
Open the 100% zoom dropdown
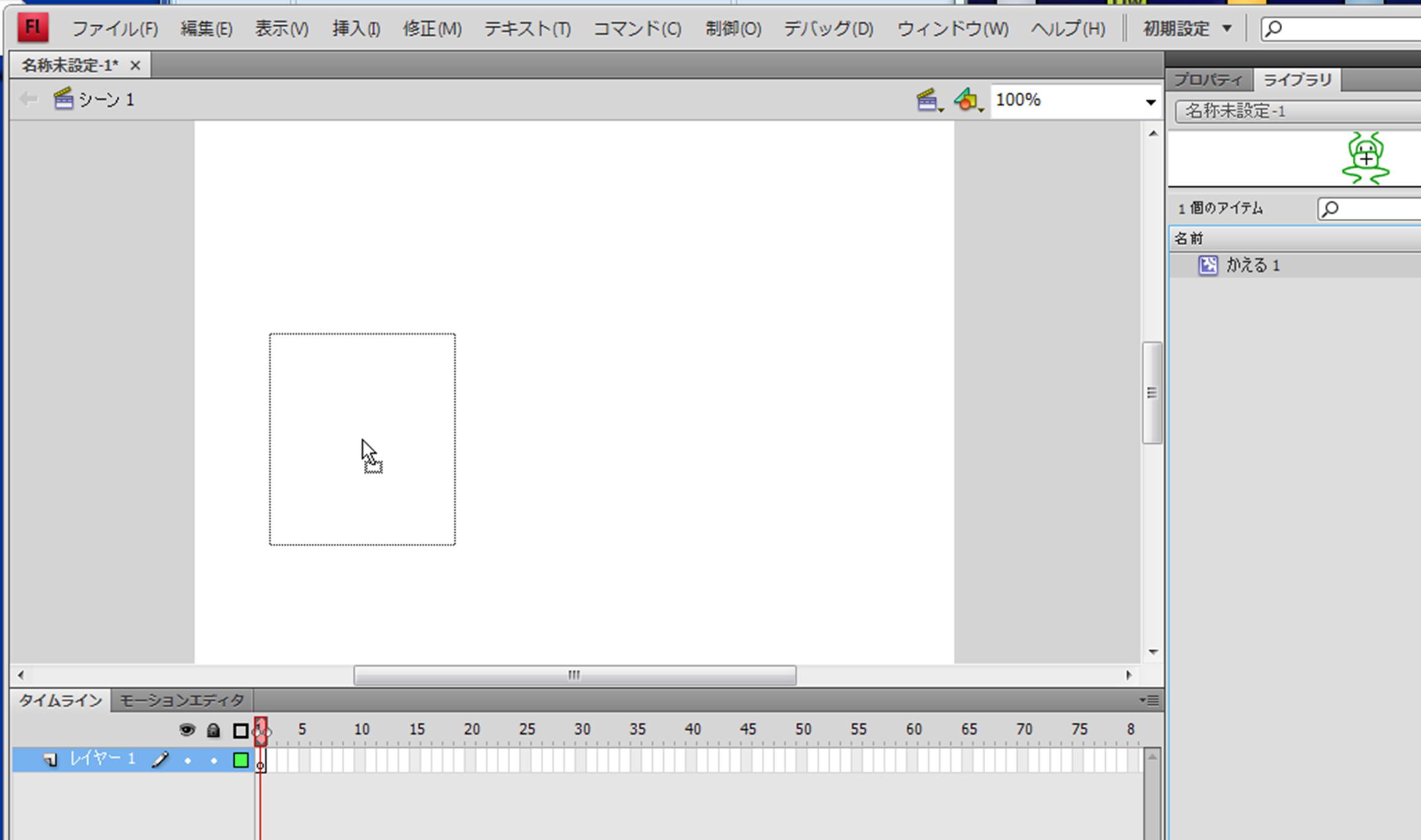(x=1150, y=101)
